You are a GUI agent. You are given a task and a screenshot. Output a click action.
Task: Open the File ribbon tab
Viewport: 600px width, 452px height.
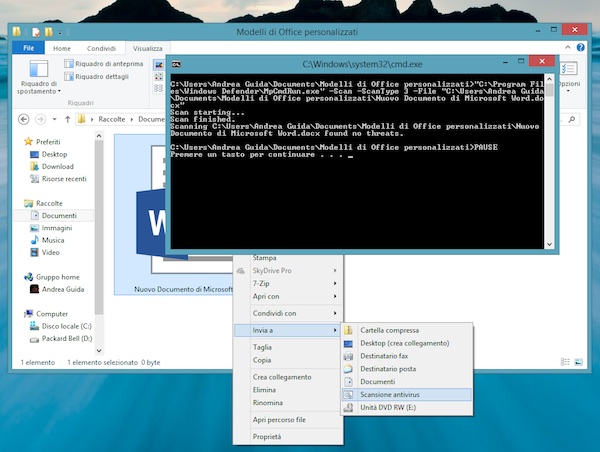tap(29, 48)
